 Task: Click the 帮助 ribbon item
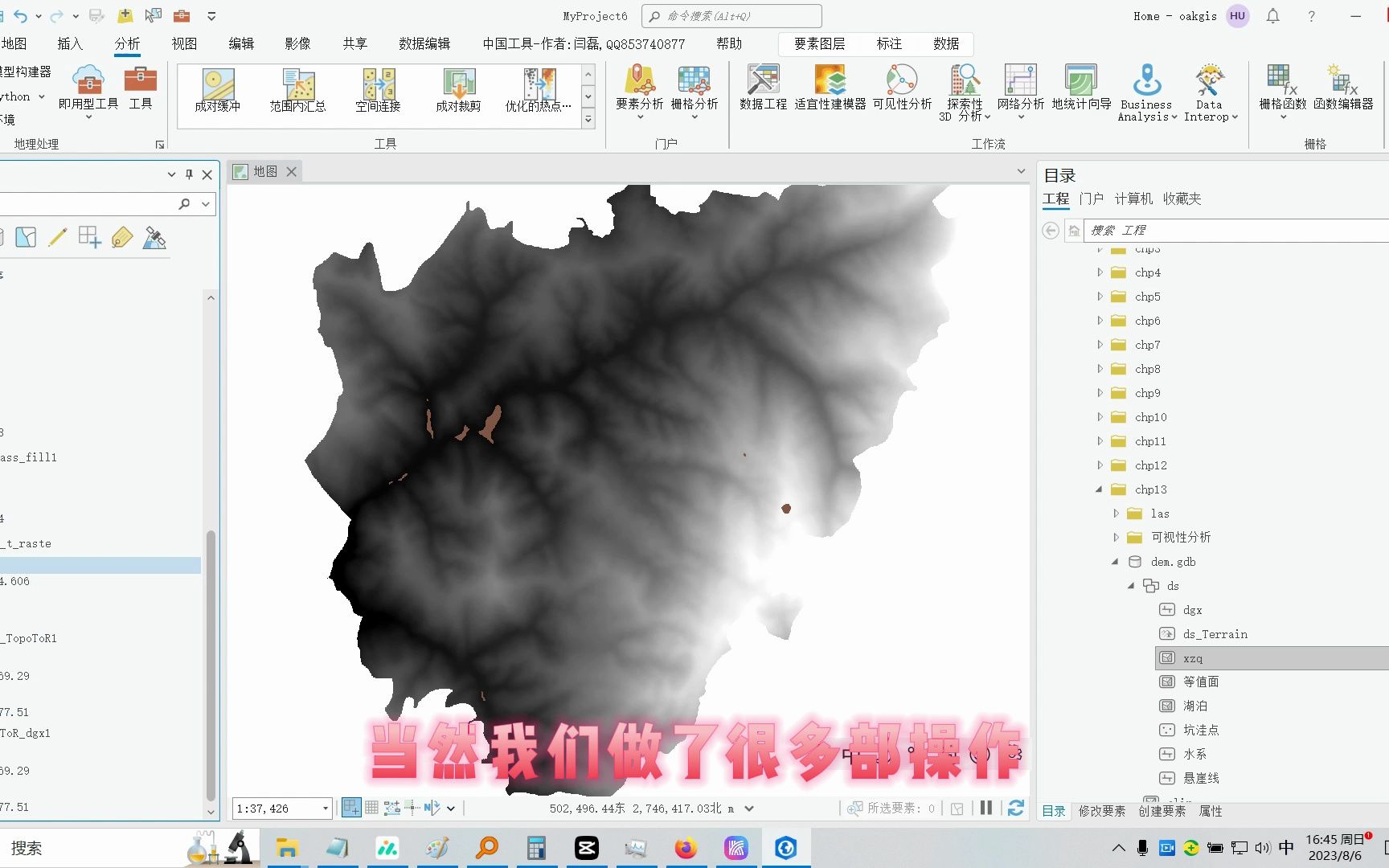tap(728, 43)
